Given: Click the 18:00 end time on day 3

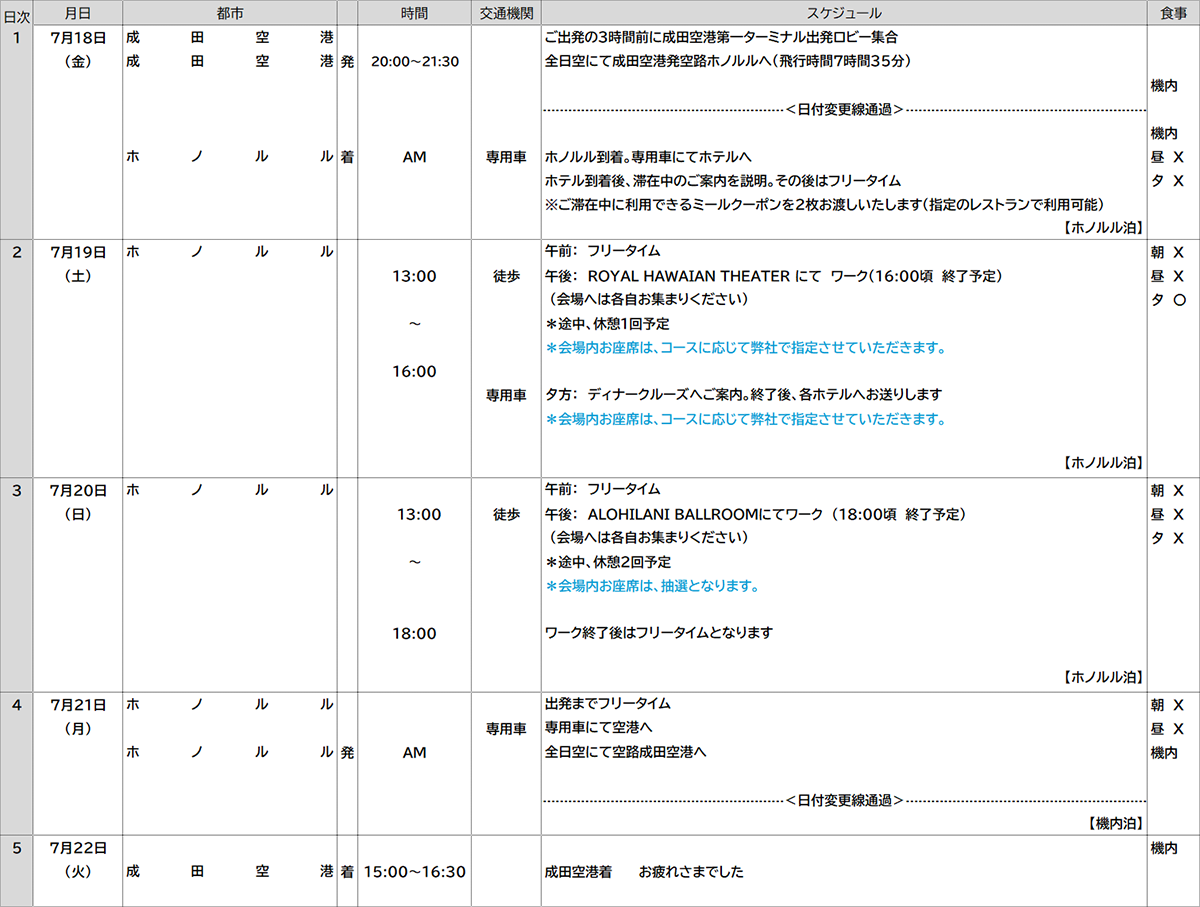Looking at the screenshot, I should click(x=416, y=633).
